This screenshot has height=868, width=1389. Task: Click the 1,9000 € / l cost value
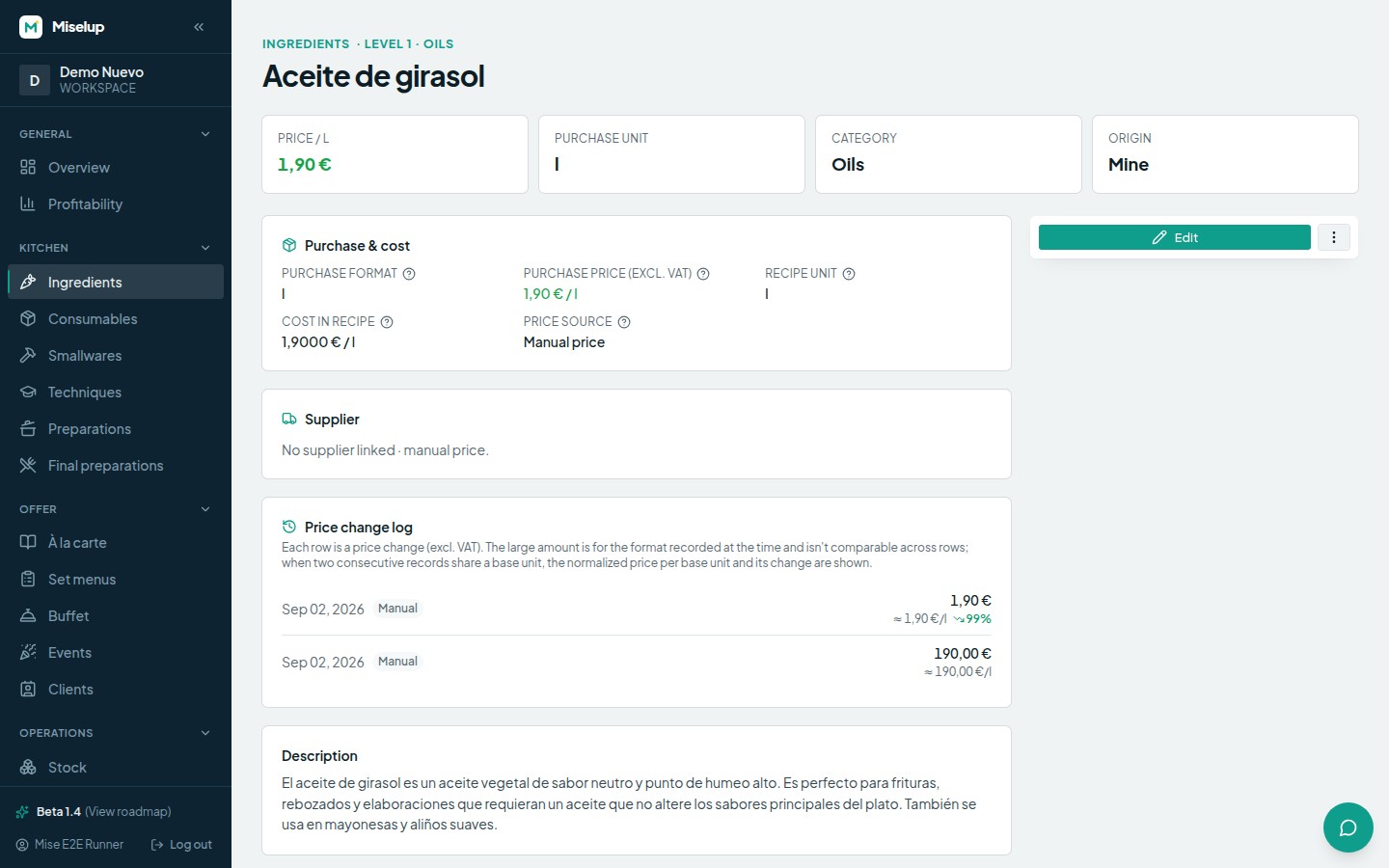pos(318,342)
